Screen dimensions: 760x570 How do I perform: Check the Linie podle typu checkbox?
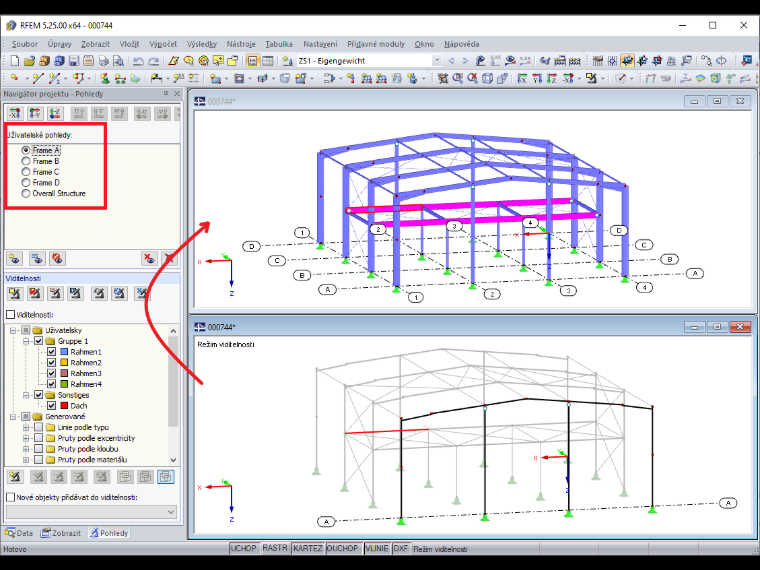[x=38, y=427]
